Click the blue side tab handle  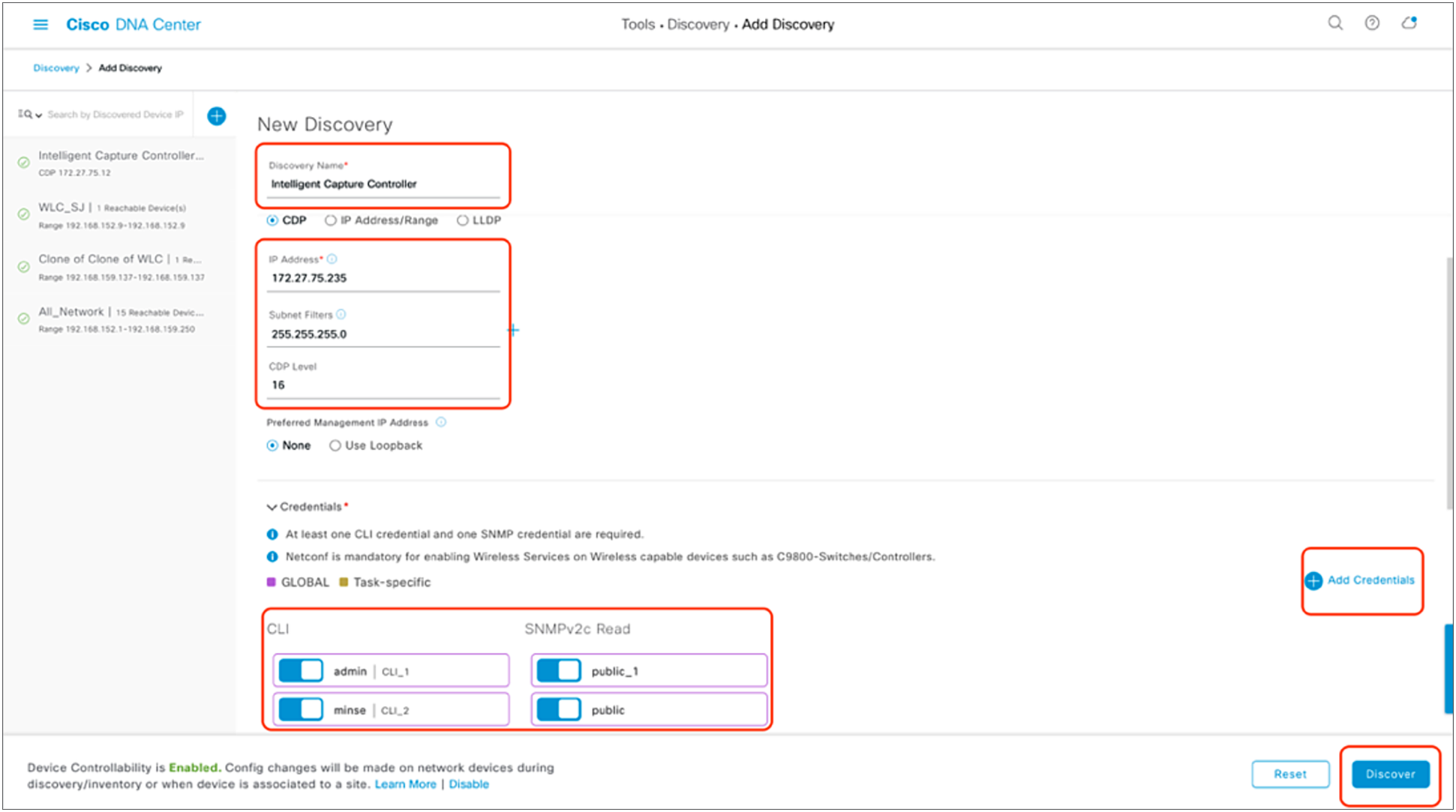[1448, 669]
